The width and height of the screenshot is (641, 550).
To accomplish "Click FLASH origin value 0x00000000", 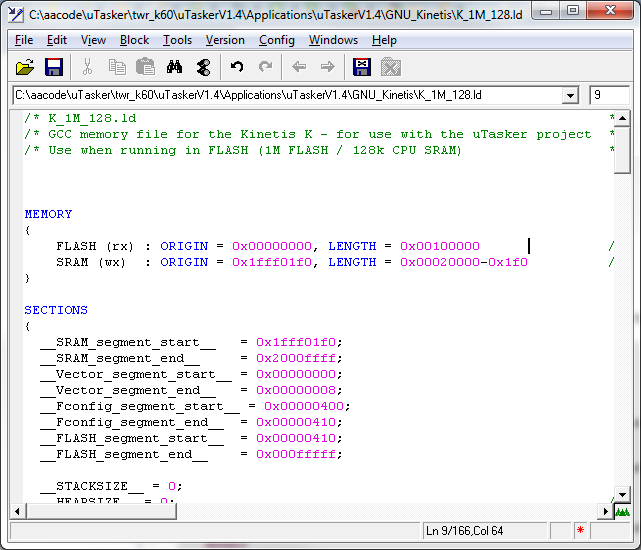I will tap(272, 246).
